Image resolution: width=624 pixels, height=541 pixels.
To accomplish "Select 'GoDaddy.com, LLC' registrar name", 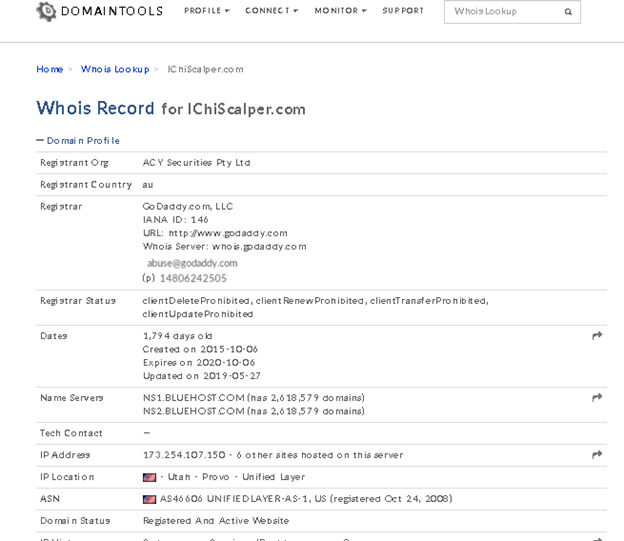I will click(x=188, y=206).
